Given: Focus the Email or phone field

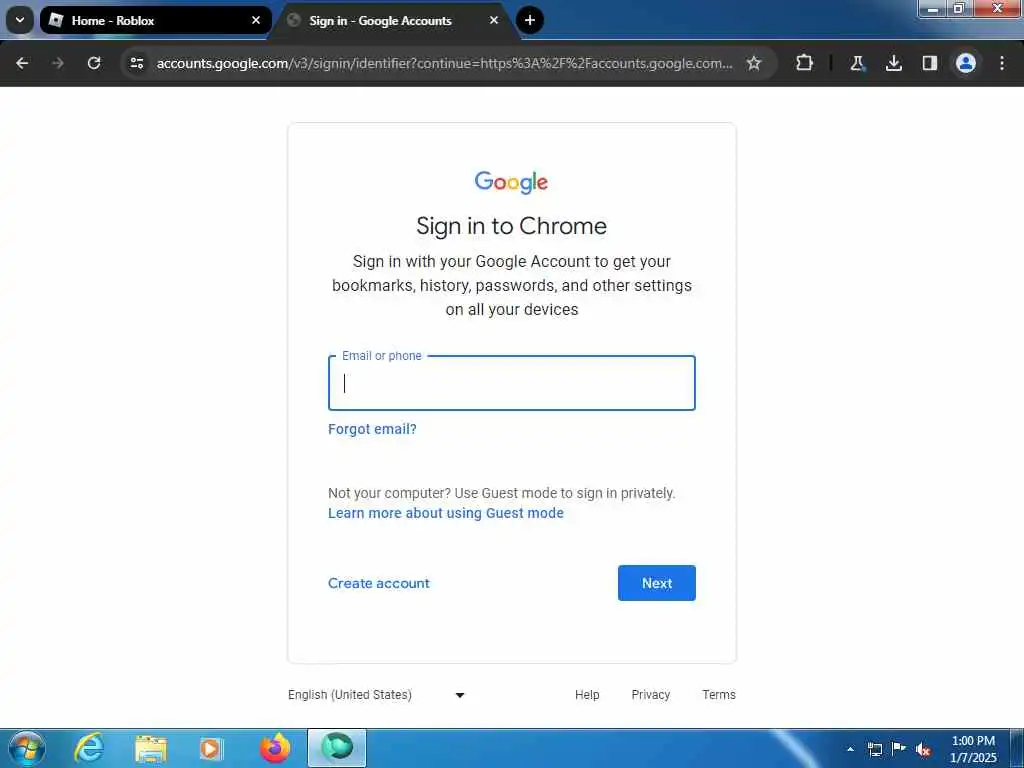Looking at the screenshot, I should pos(512,383).
